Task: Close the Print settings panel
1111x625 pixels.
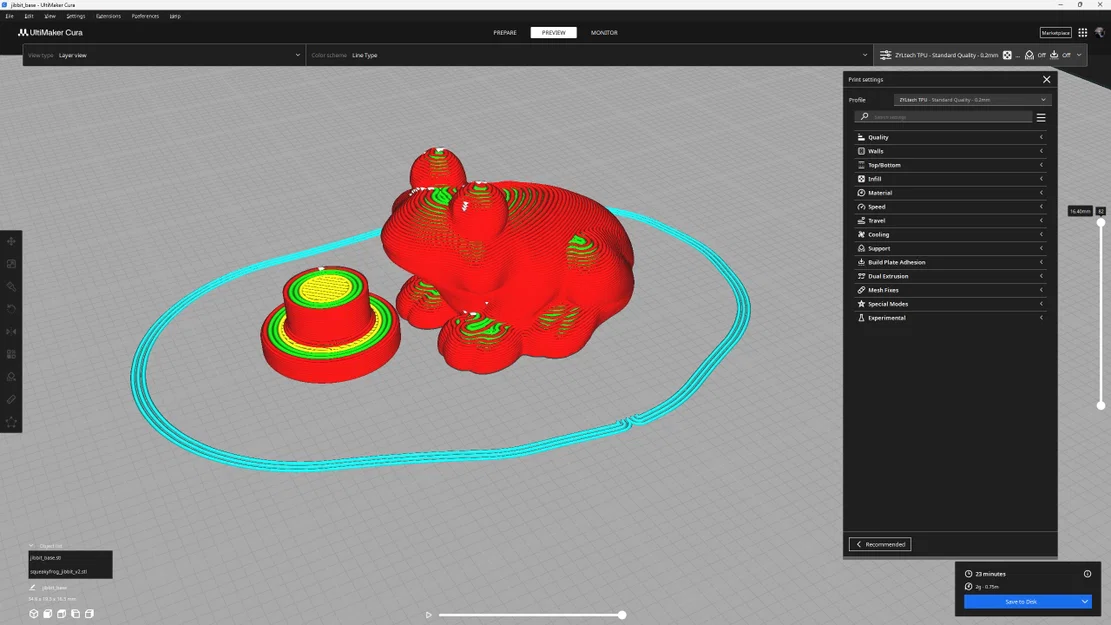Action: pyautogui.click(x=1047, y=79)
